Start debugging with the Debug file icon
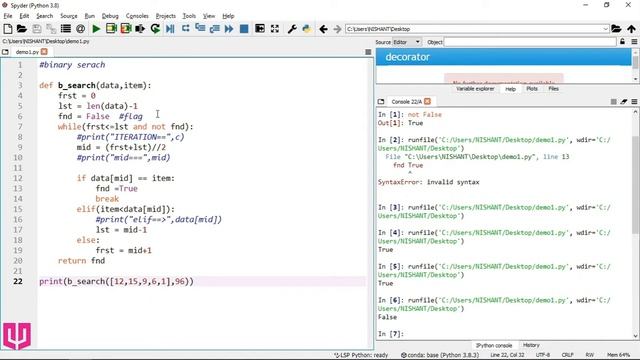 tap(170, 29)
